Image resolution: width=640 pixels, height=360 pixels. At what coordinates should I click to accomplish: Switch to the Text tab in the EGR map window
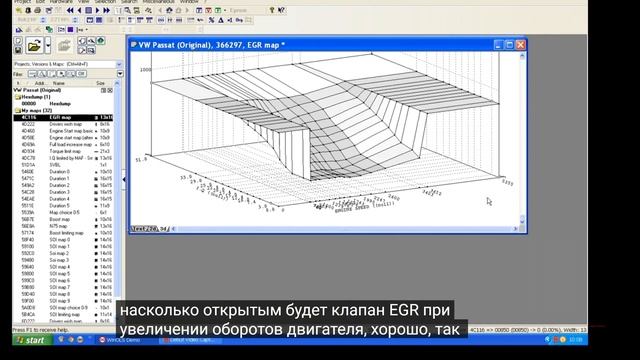coord(138,229)
